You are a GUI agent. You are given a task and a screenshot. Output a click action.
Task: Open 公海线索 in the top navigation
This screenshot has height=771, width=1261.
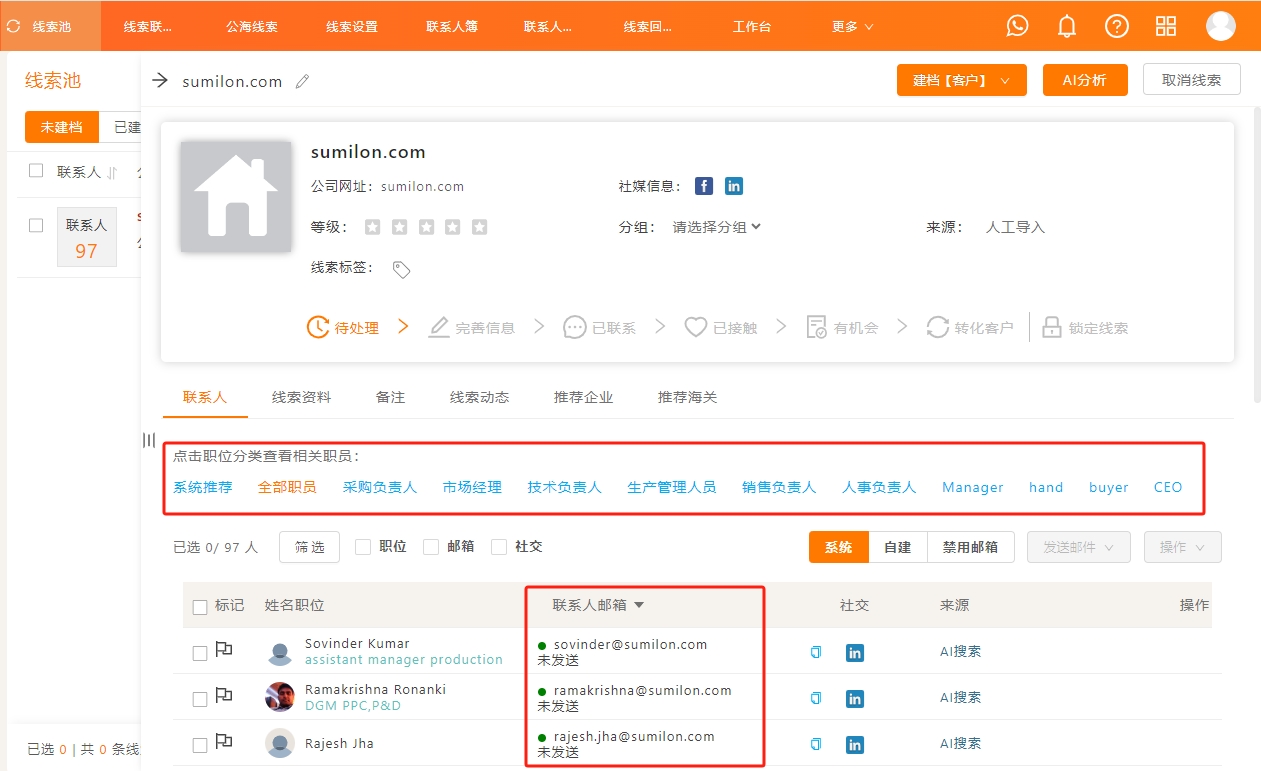(252, 27)
